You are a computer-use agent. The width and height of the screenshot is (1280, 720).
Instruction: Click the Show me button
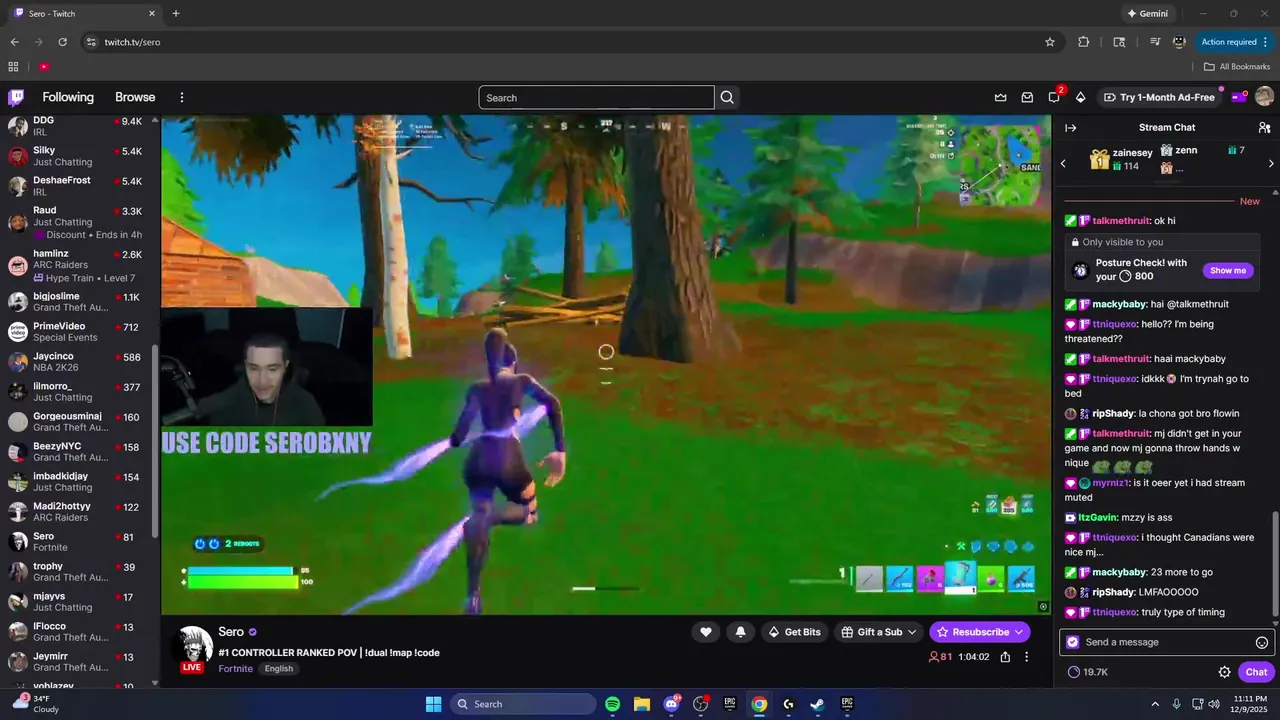pyautogui.click(x=1228, y=271)
